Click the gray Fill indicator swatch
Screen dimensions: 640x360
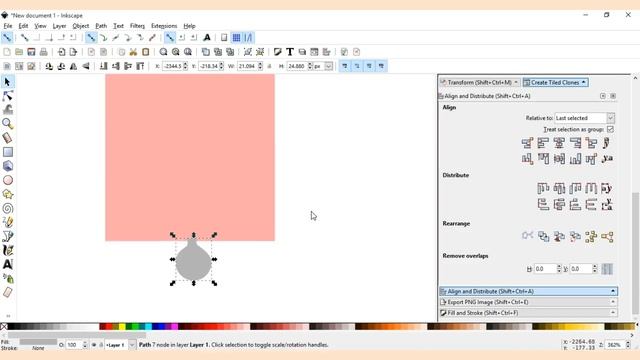[x=38, y=342]
